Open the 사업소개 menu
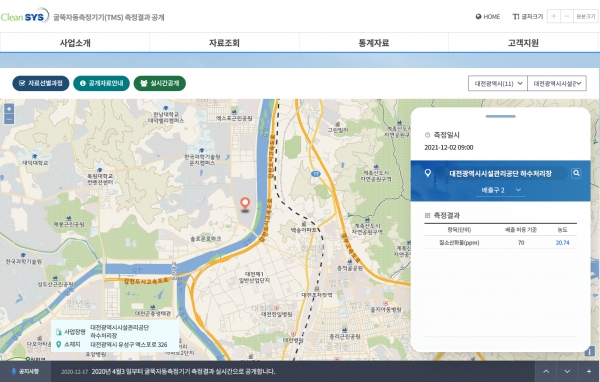This screenshot has width=600, height=382. coord(75,42)
